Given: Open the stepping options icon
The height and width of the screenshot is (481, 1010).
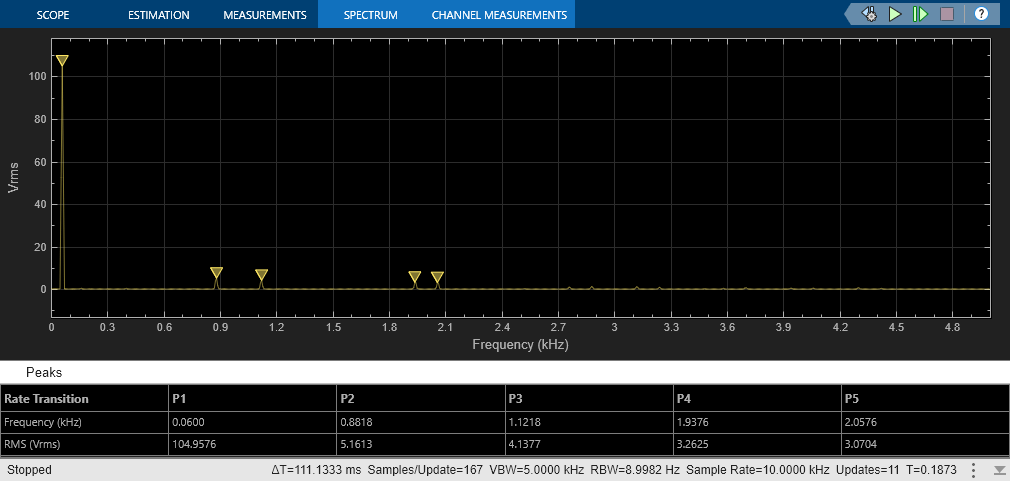Looking at the screenshot, I should tap(870, 14).
